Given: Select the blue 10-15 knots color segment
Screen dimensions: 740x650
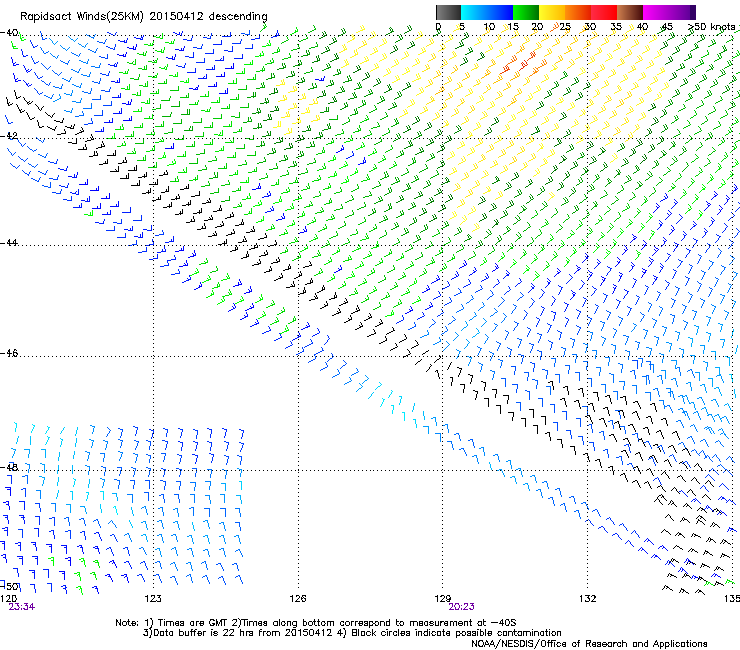Looking at the screenshot, I should point(500,12).
